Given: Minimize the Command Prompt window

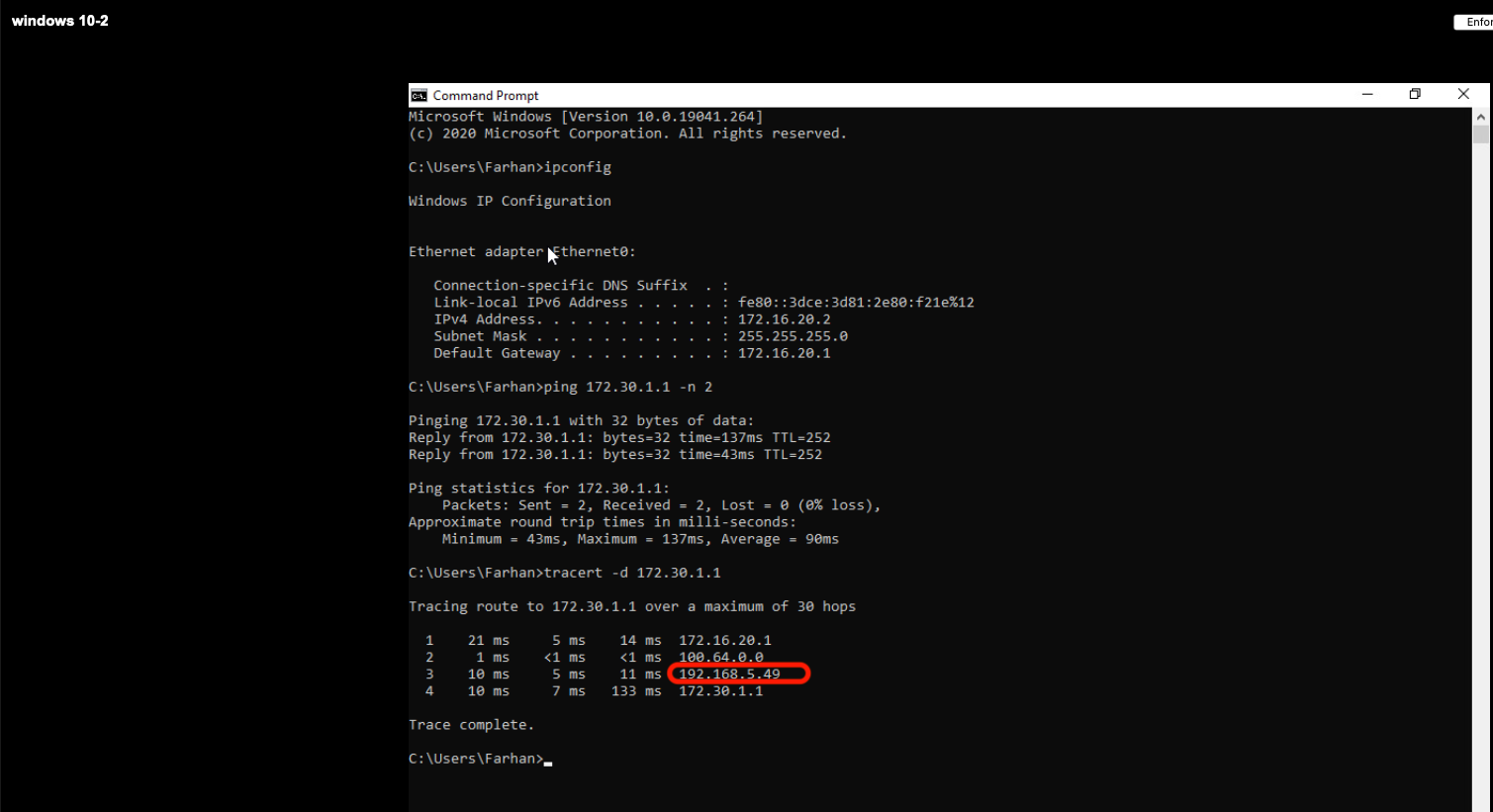Looking at the screenshot, I should (x=1367, y=94).
